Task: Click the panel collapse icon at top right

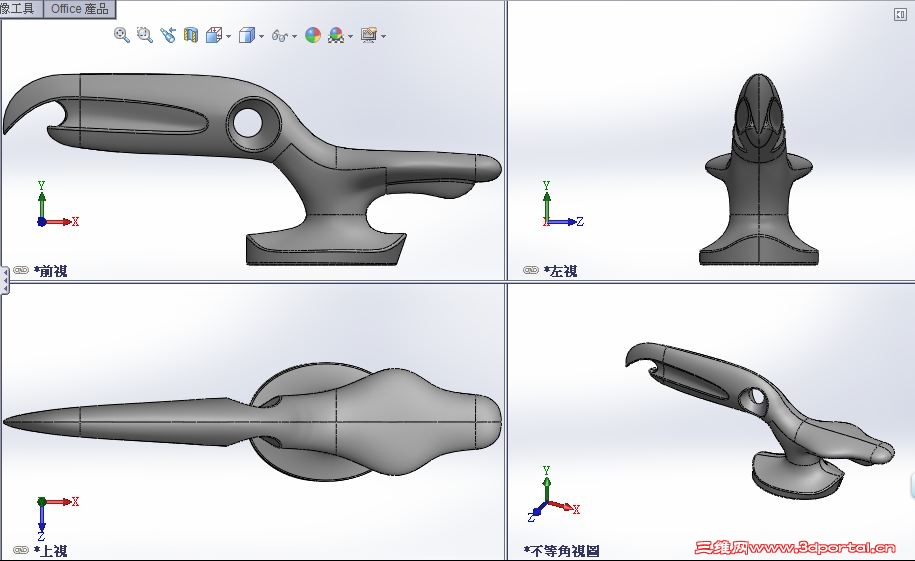Action: [x=900, y=15]
